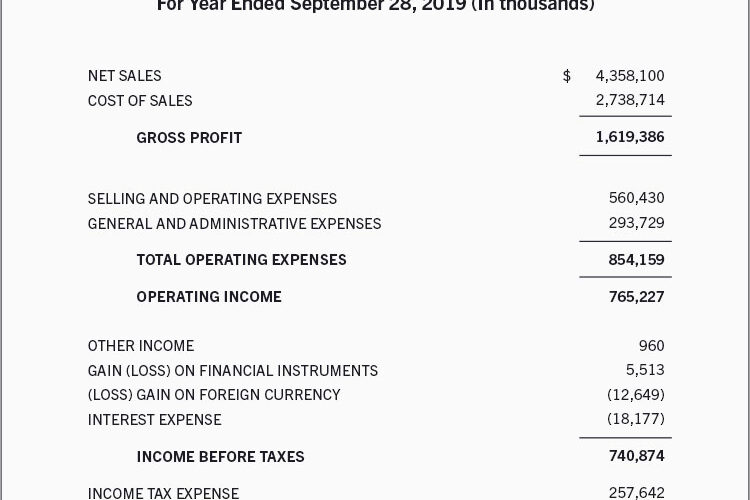Click the GROSS PROFIT heading

point(189,138)
